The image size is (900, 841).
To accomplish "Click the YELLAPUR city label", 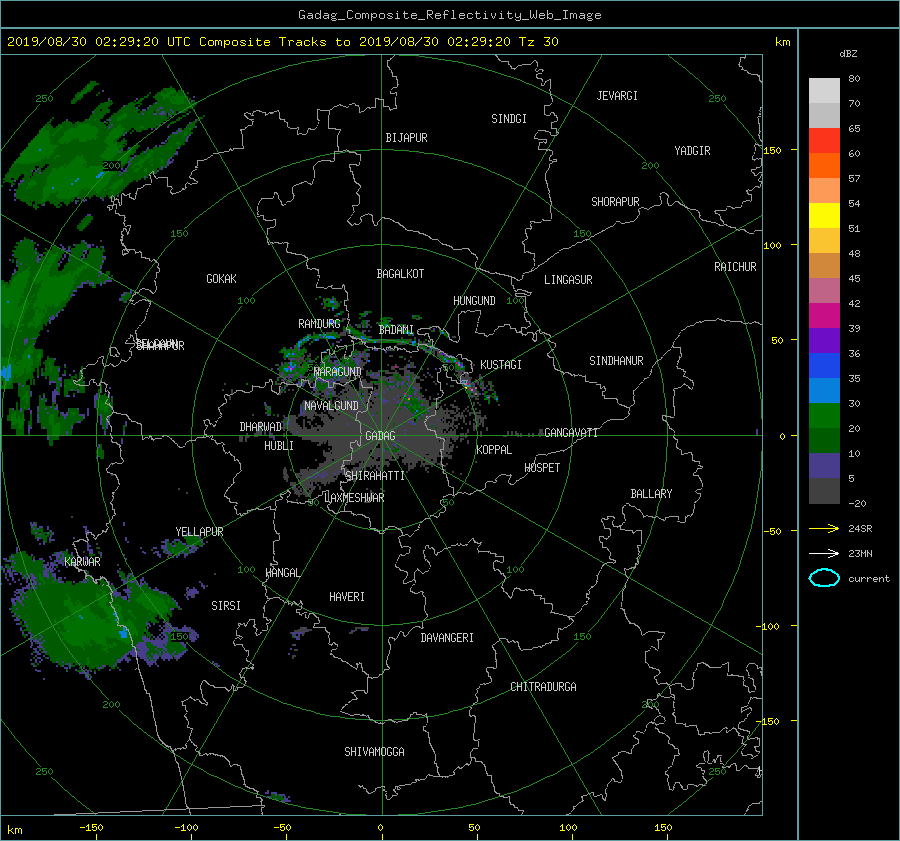I will [x=199, y=532].
